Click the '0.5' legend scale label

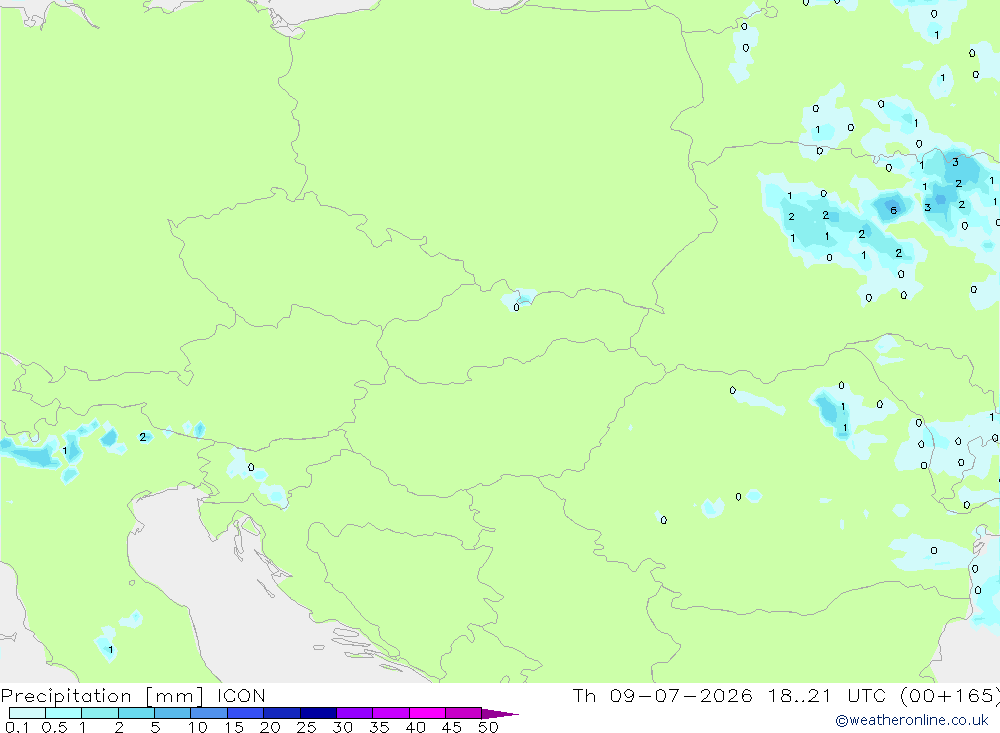click(x=54, y=727)
